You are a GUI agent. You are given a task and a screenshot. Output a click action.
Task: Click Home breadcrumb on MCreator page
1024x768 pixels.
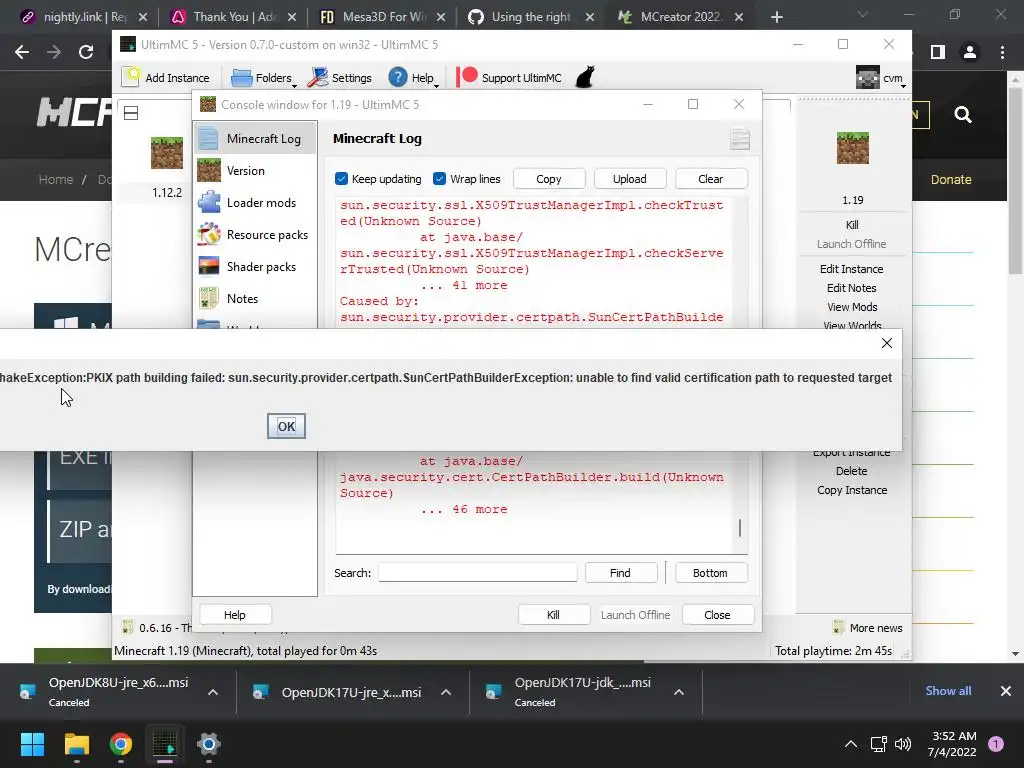56,180
